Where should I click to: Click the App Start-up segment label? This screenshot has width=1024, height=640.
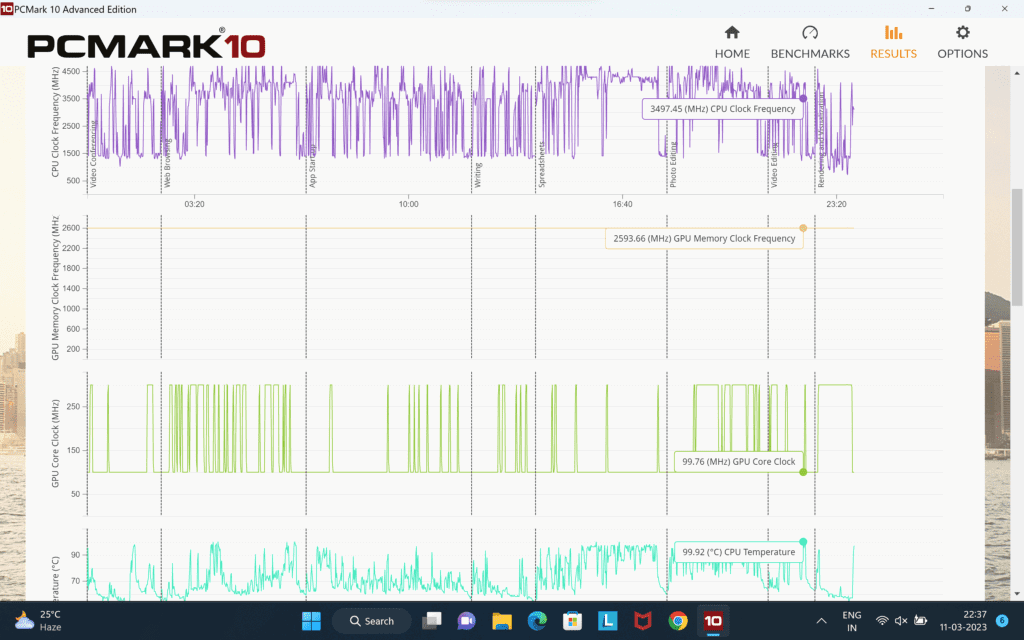(312, 166)
